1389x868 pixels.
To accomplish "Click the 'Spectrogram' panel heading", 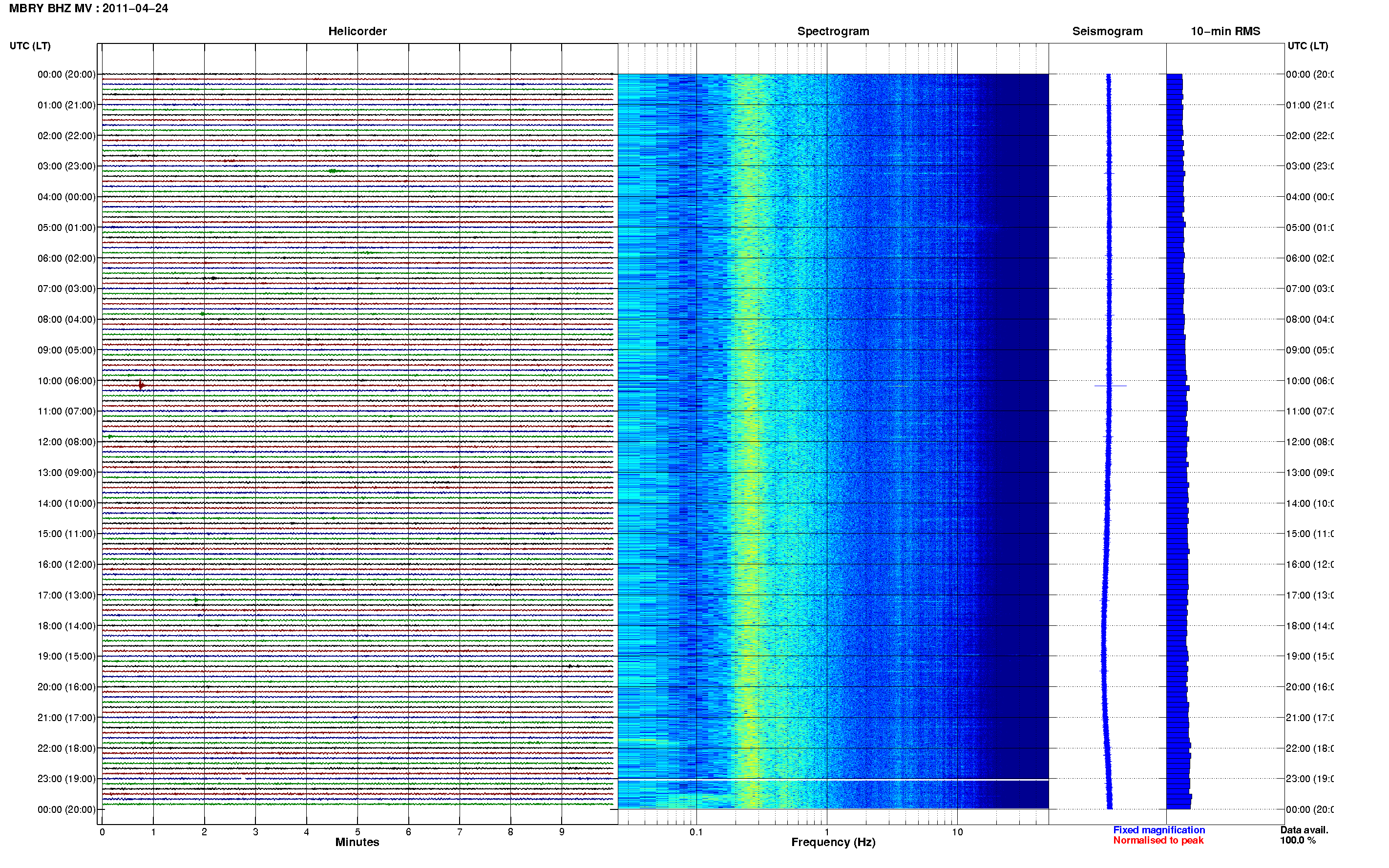I will tap(833, 32).
